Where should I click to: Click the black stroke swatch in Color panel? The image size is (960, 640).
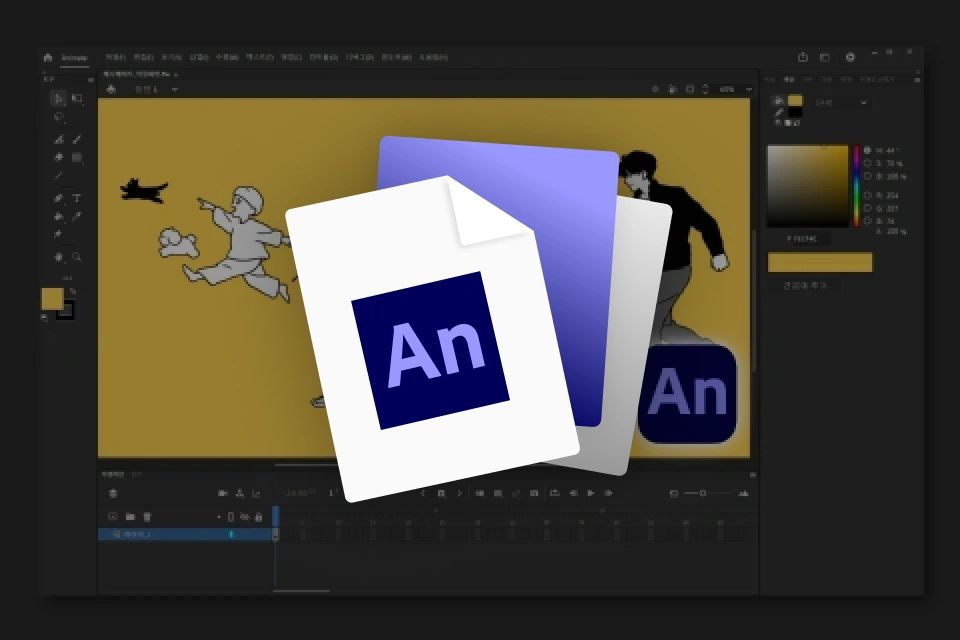795,113
